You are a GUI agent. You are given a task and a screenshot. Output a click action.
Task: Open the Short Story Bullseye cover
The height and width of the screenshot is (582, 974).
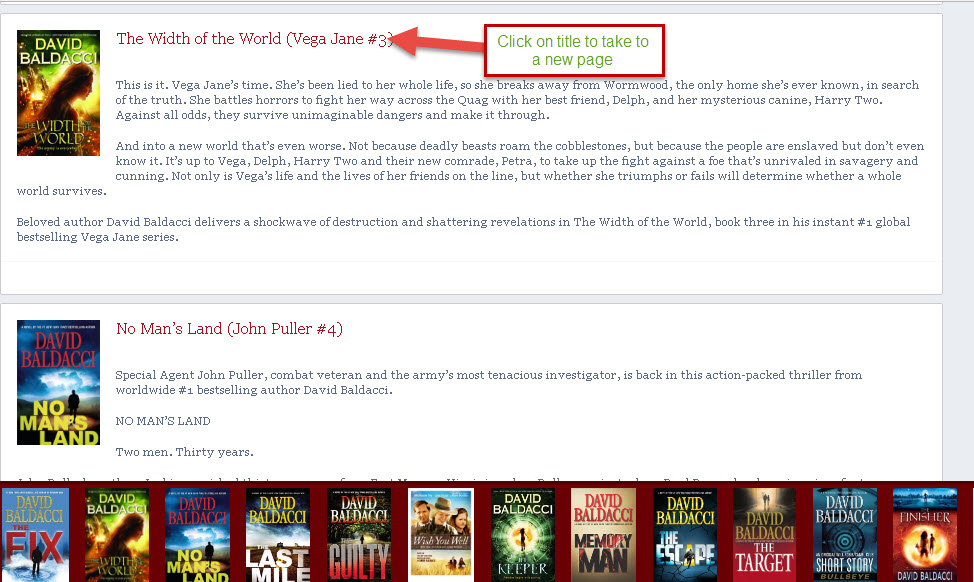click(x=845, y=535)
